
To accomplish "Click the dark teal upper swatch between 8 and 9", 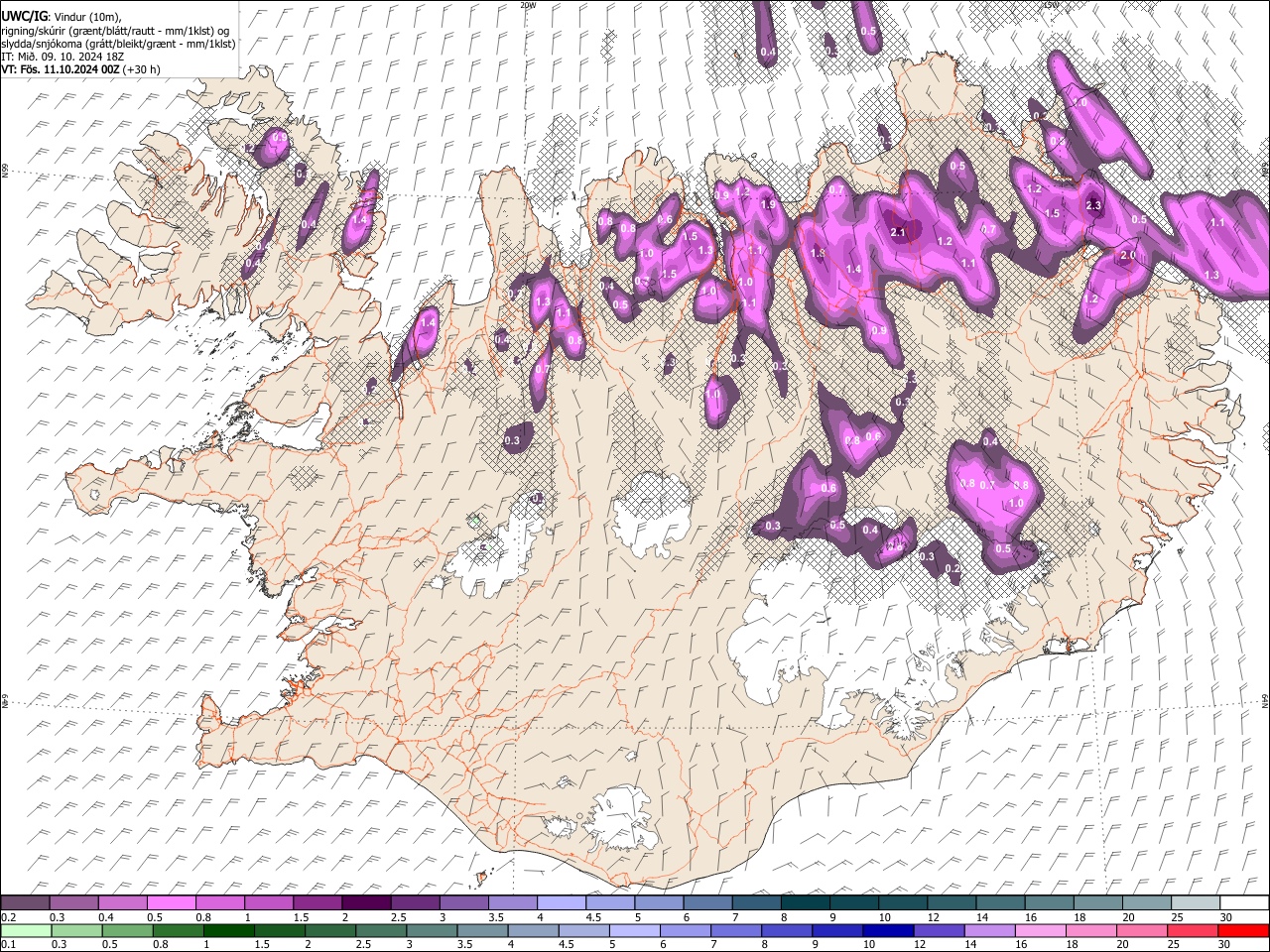I will pyautogui.click(x=805, y=903).
